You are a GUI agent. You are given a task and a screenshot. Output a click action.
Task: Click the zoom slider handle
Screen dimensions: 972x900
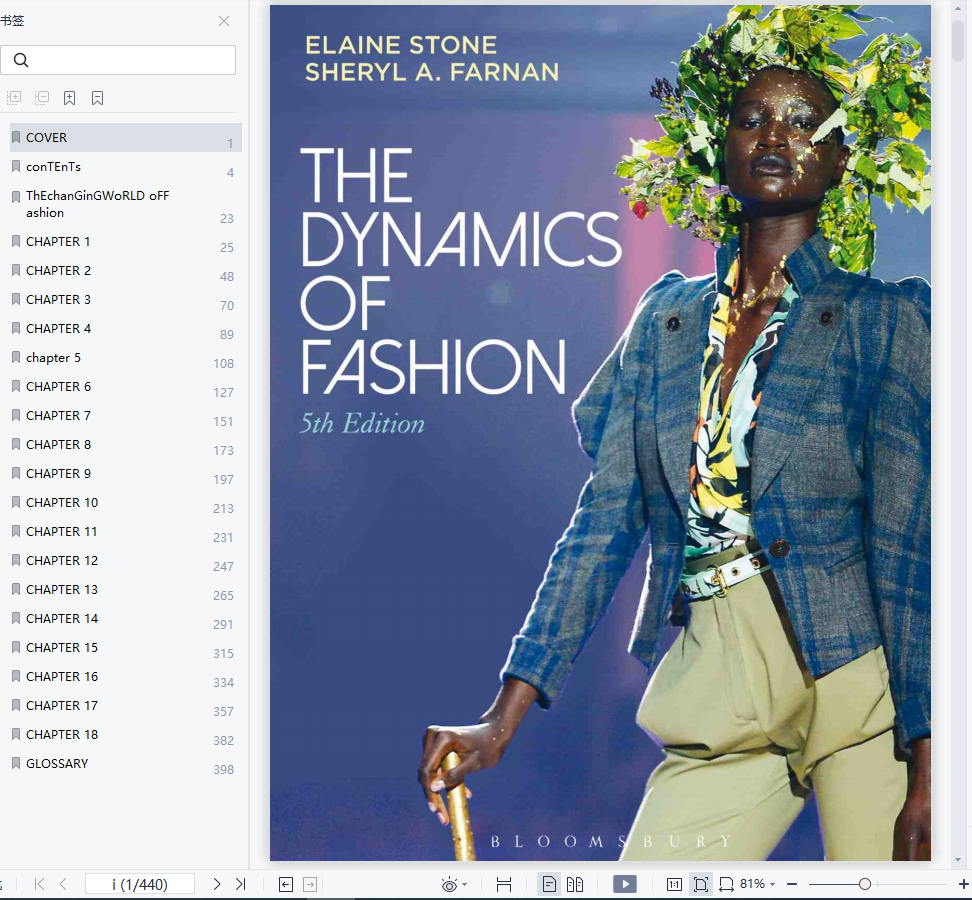pyautogui.click(x=865, y=884)
